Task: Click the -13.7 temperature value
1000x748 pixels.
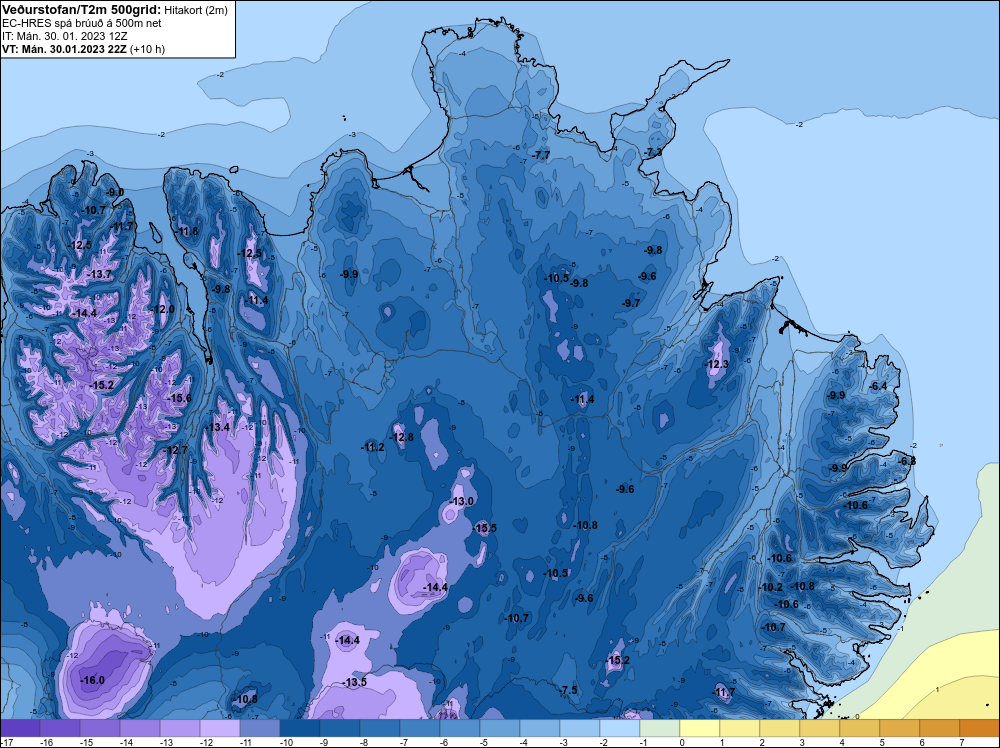Action: [99, 274]
